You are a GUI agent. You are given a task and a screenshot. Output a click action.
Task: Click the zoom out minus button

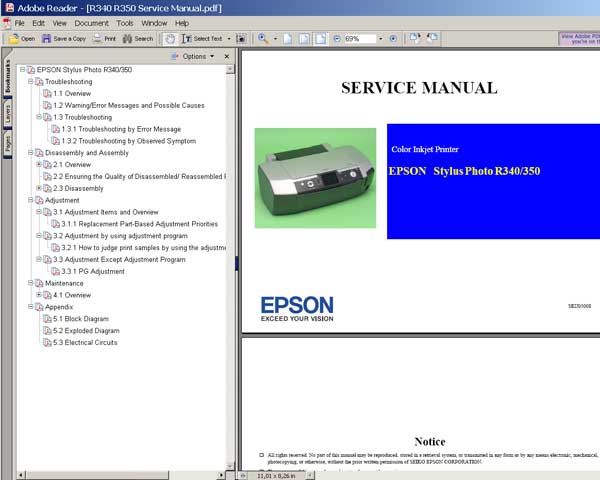point(337,39)
